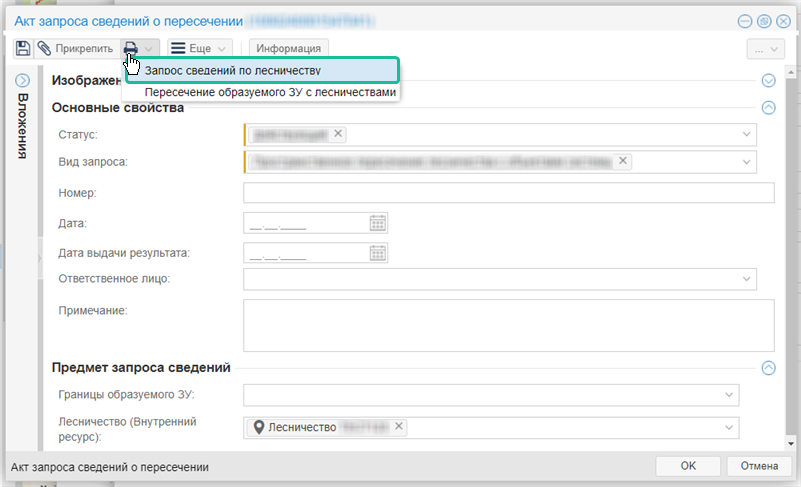Click the save diskette icon
The width and height of the screenshot is (801, 487).
[23, 48]
